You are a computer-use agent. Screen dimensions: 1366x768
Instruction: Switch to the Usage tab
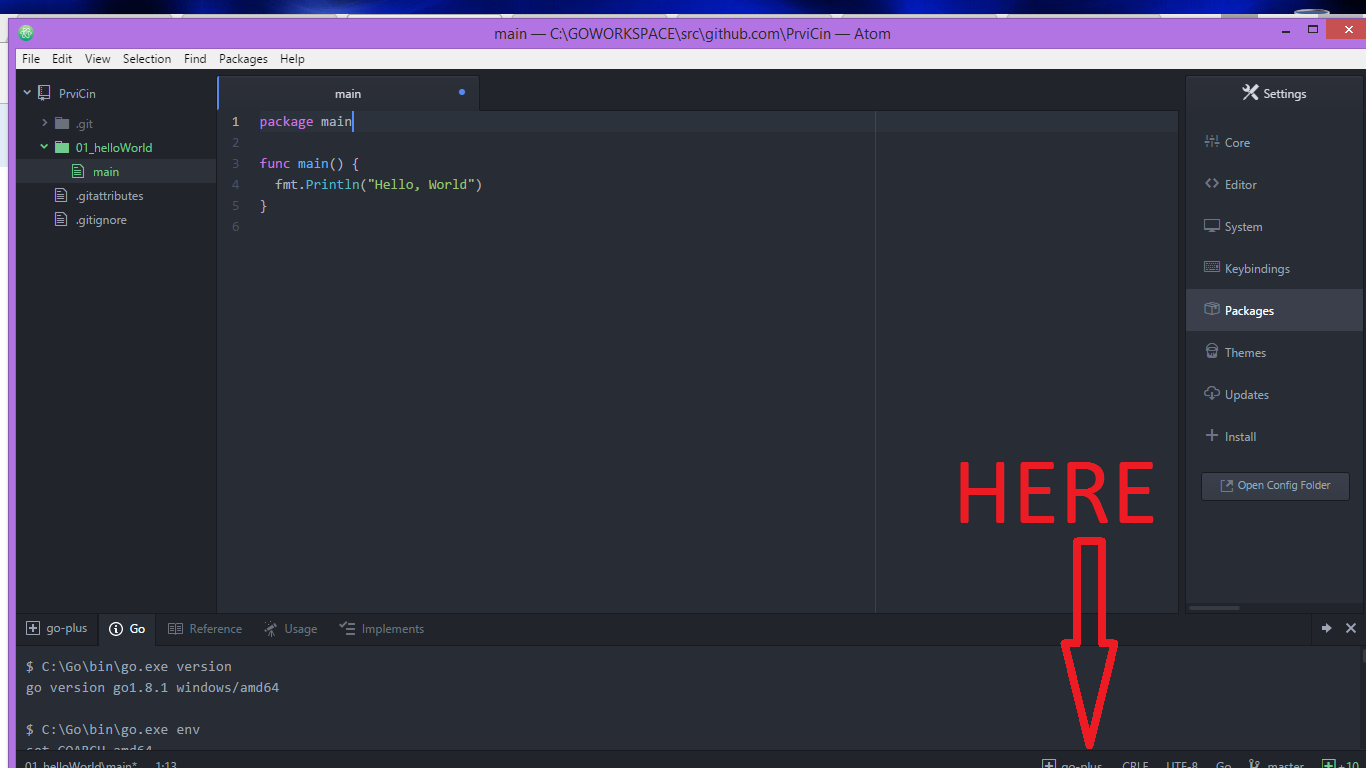pyautogui.click(x=291, y=629)
